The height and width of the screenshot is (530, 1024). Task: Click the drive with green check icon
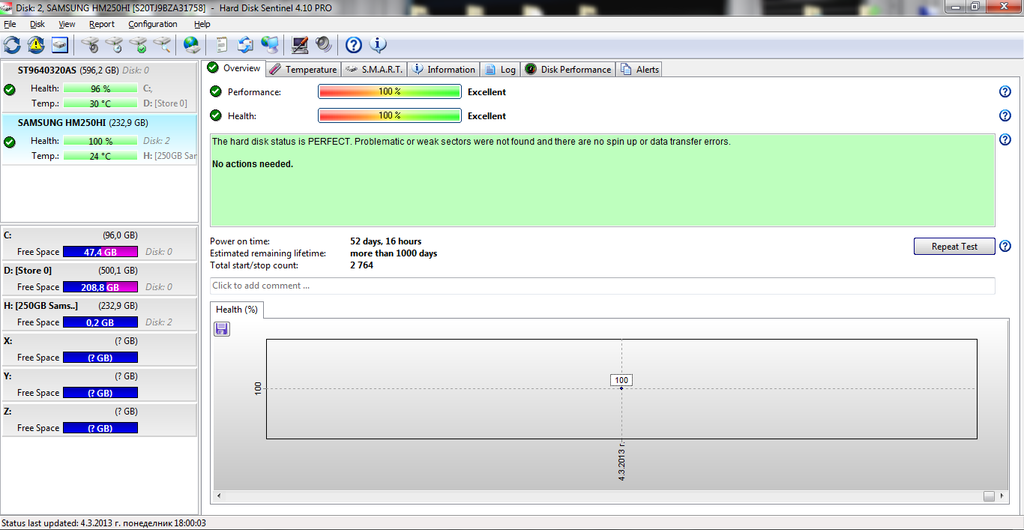(138, 44)
